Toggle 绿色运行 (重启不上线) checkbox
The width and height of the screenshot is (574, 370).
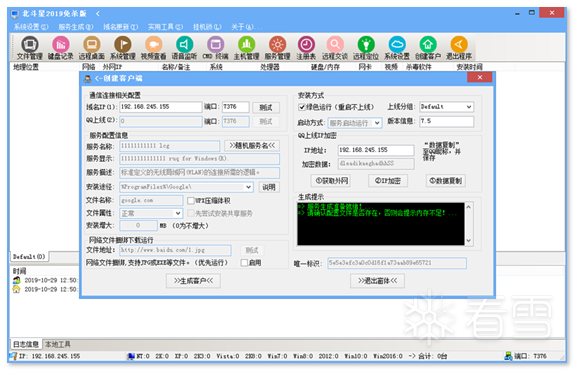[302, 107]
